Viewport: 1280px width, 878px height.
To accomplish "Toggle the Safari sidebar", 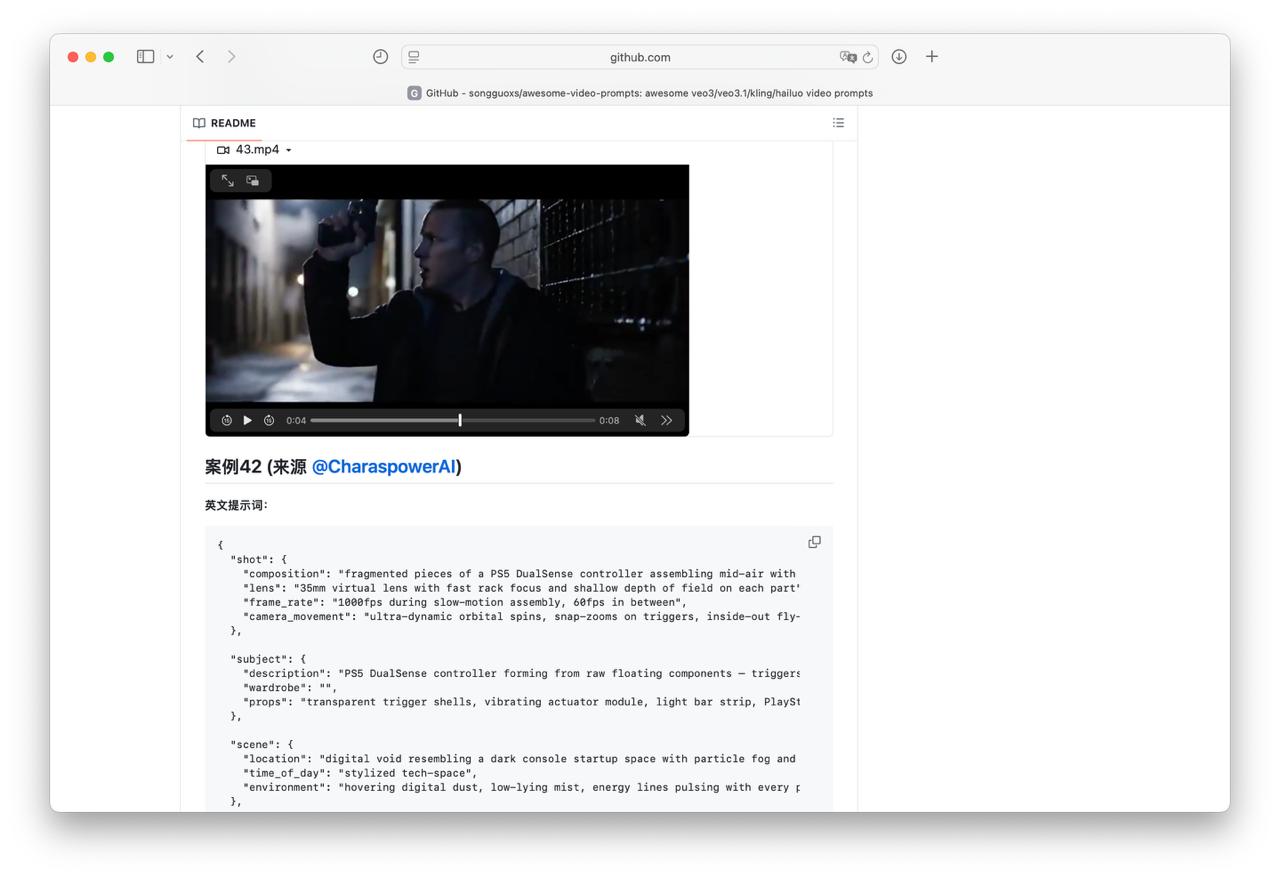I will coord(145,57).
